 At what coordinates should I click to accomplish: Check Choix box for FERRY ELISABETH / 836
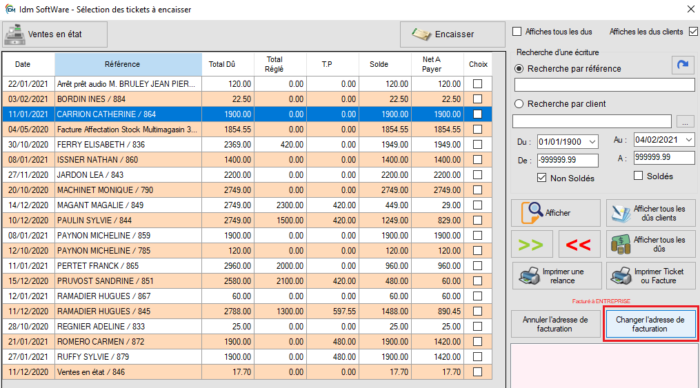click(478, 144)
